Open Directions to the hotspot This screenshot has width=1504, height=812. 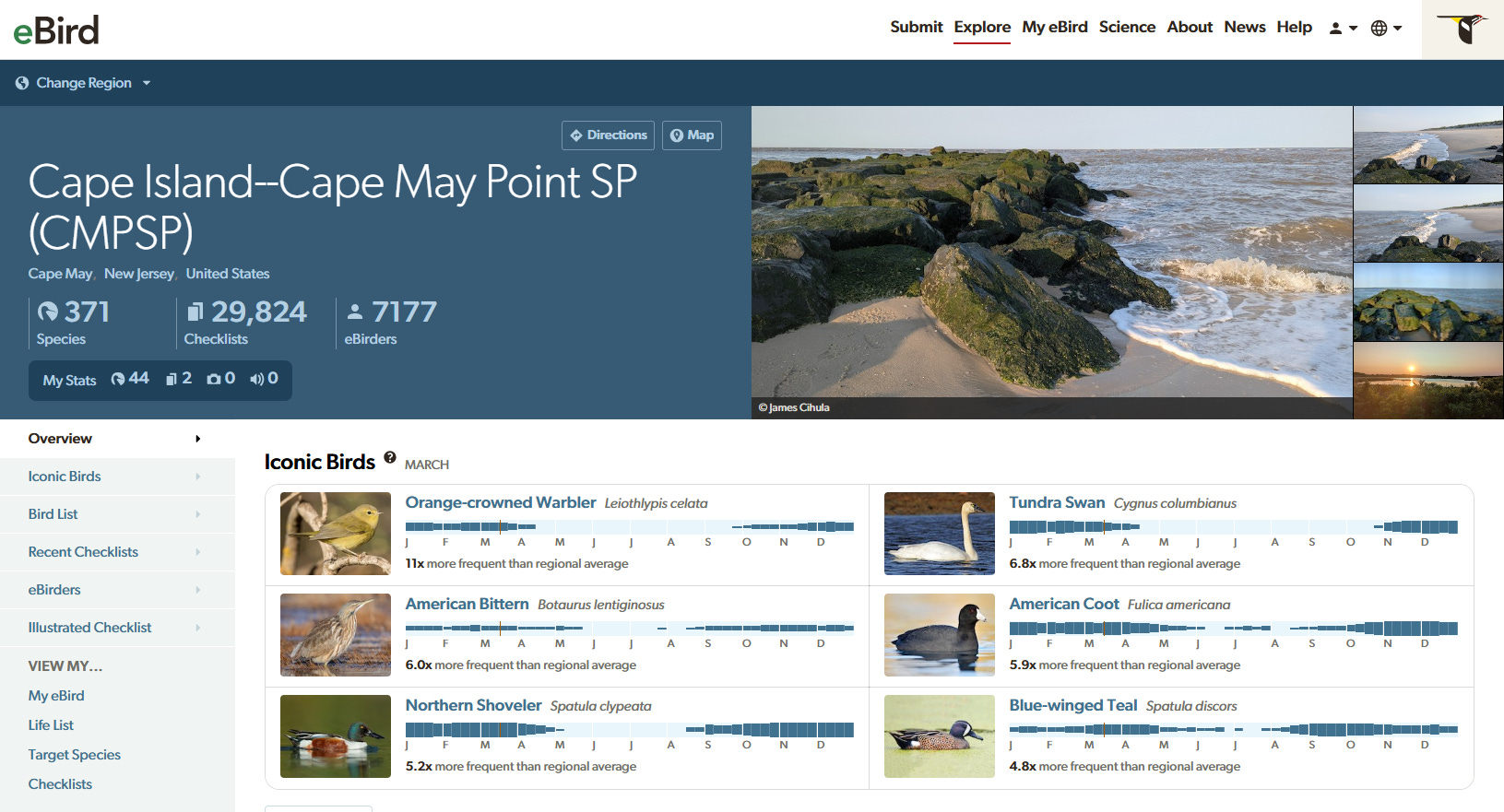608,135
